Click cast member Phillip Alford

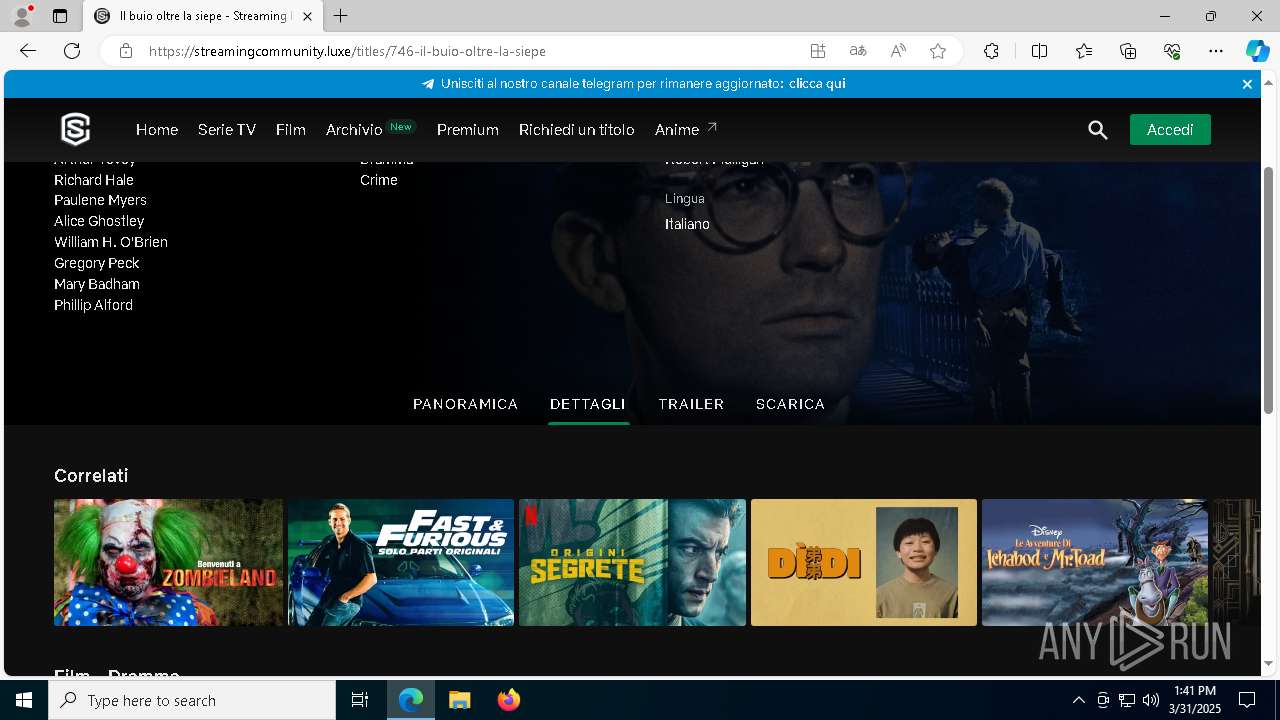click(x=93, y=305)
